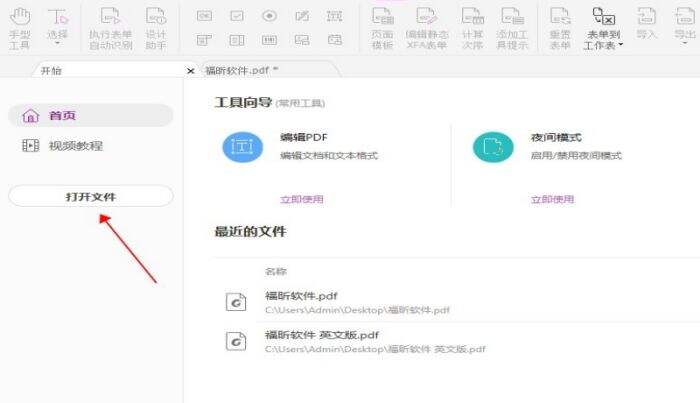
Task: Click file icon beside 福昕软件 英文版.pdf
Action: coord(236,341)
